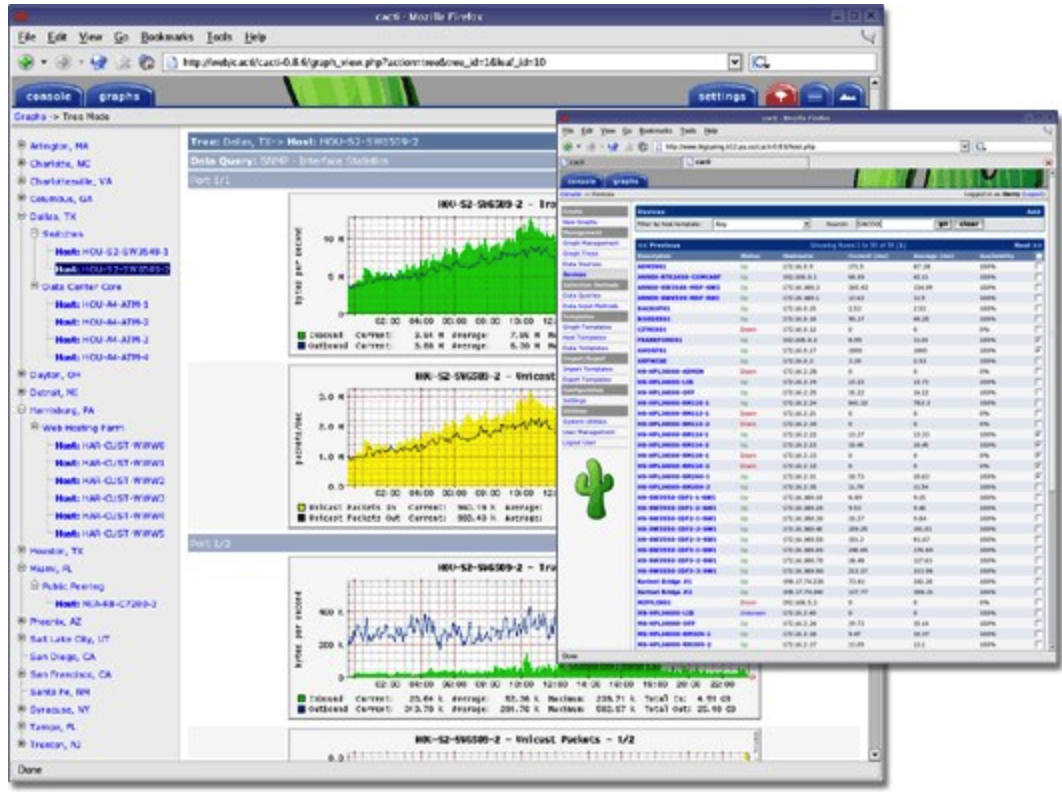This screenshot has height=800, width=1062.
Task: Click the Stop icon in front Firefox window
Action: pos(629,146)
